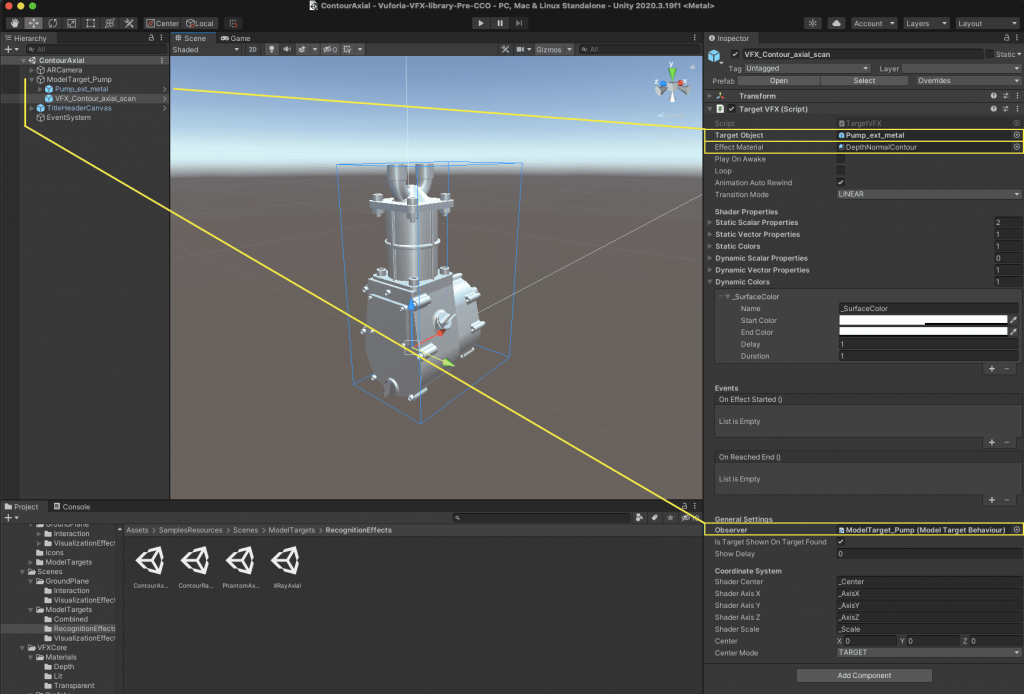Expand the Transform component
The width and height of the screenshot is (1024, 694).
point(710,96)
